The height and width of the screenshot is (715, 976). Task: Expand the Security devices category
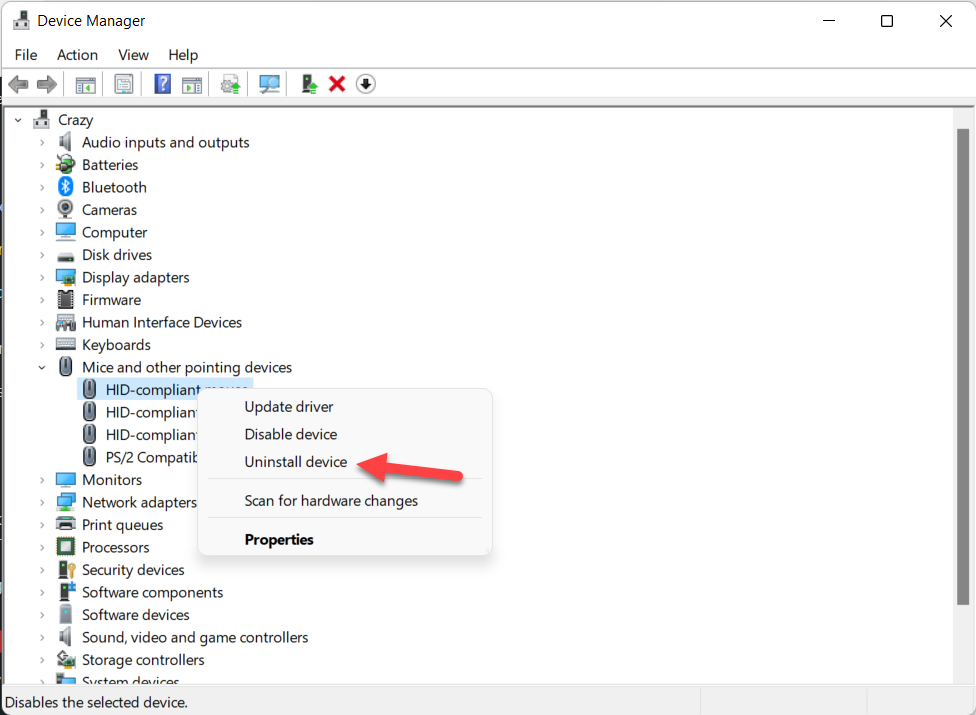(x=42, y=570)
